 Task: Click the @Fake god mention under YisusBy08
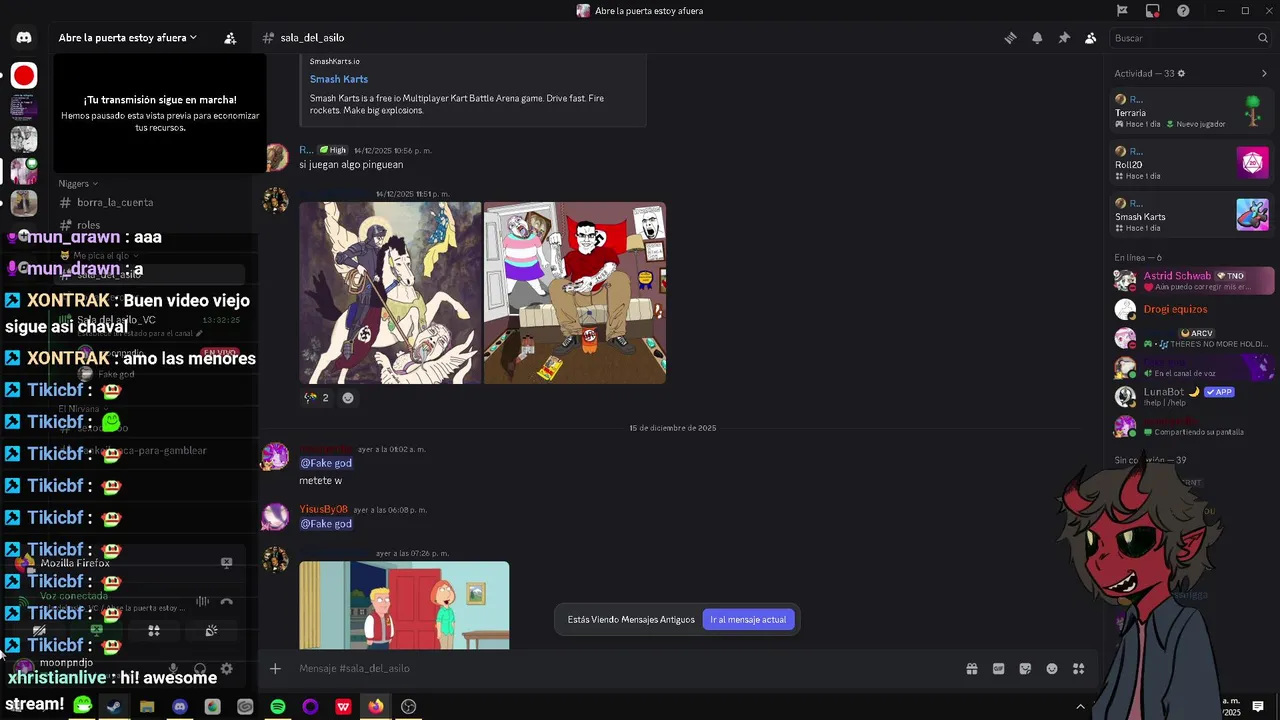point(326,524)
